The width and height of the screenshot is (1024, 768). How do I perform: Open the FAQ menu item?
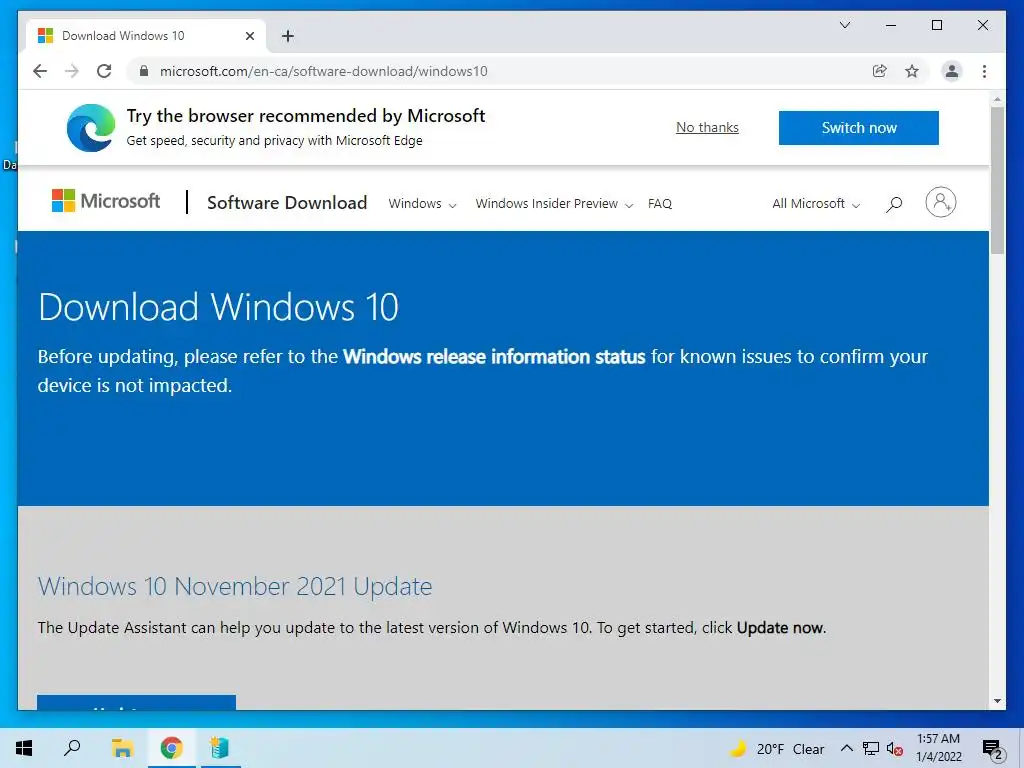click(x=660, y=204)
